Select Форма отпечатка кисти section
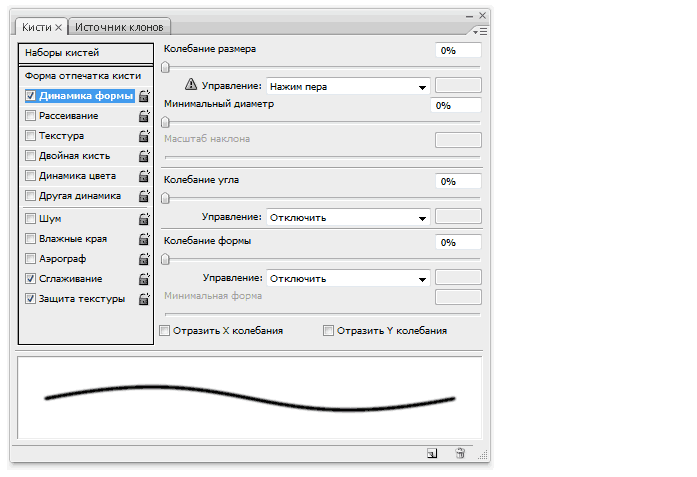 point(85,76)
